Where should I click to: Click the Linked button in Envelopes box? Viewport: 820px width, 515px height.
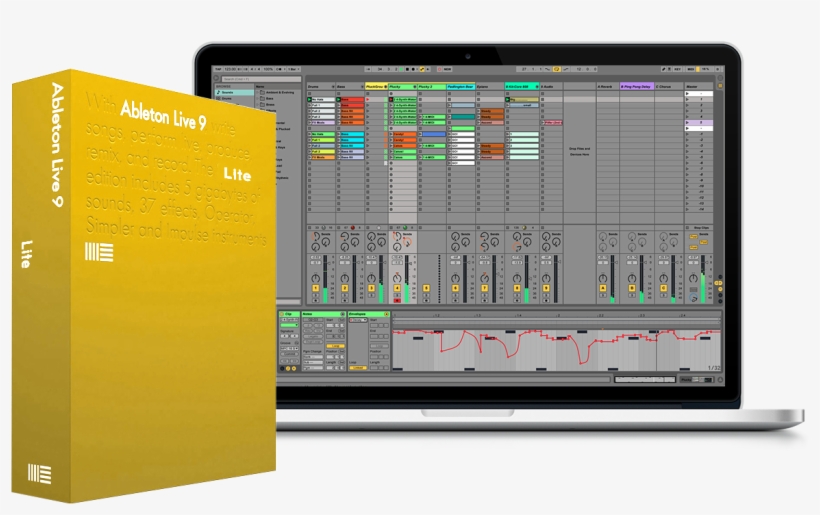click(358, 368)
